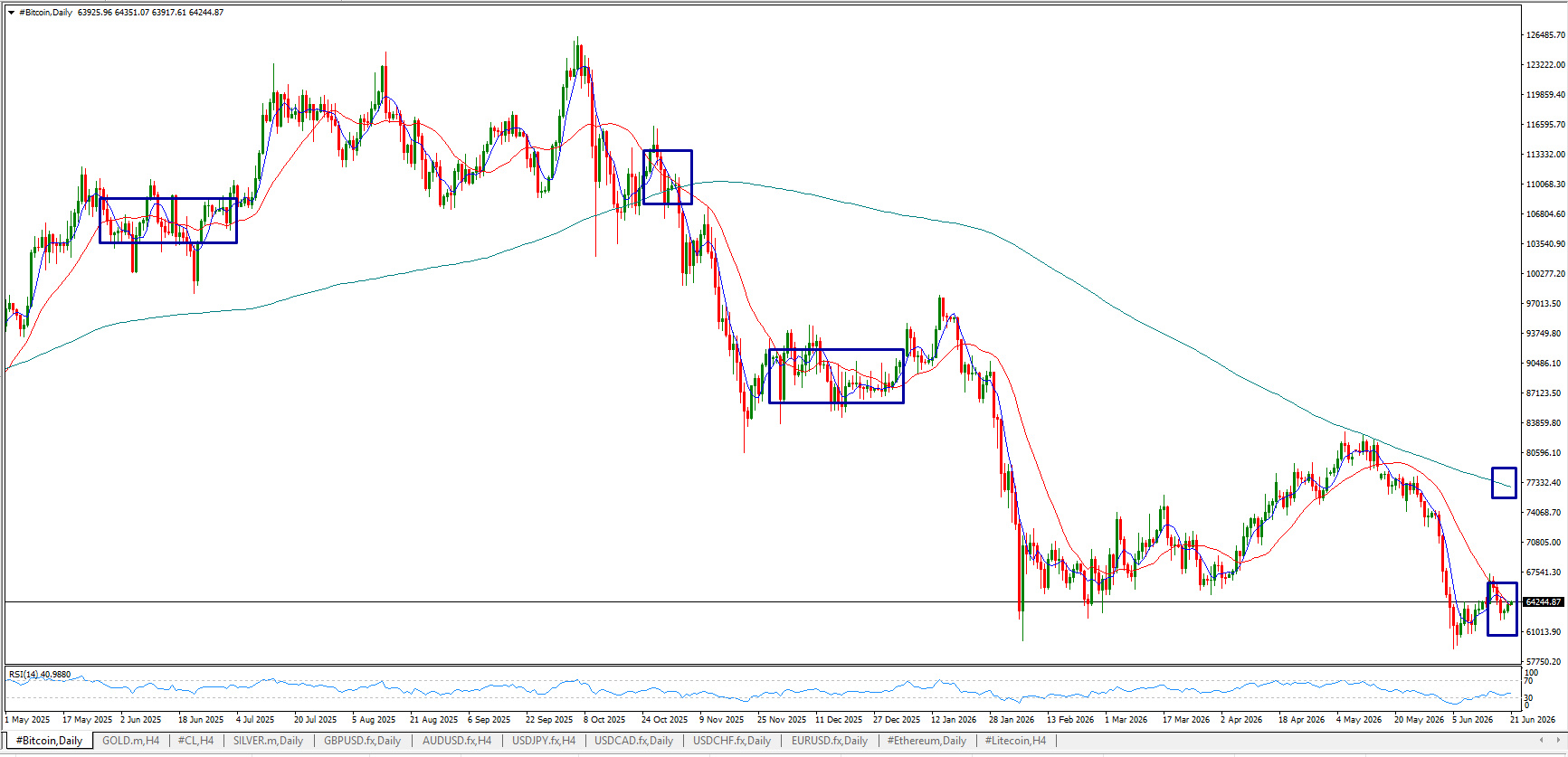The image size is (1568, 757).
Task: Click the tab bar scroll-right arrow
Action: [x=1557, y=740]
